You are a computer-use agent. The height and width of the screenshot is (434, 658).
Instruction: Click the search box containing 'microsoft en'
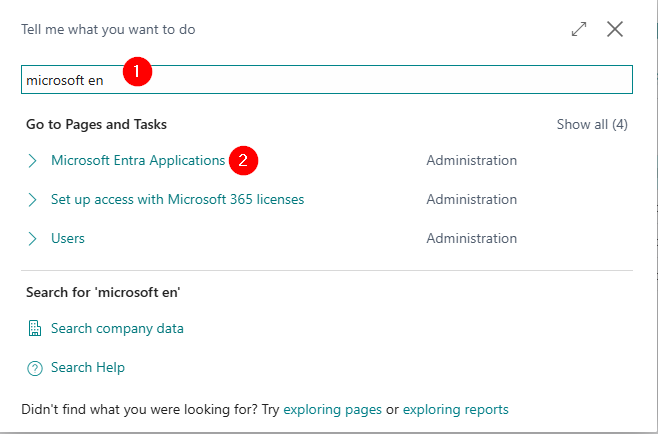tap(327, 80)
